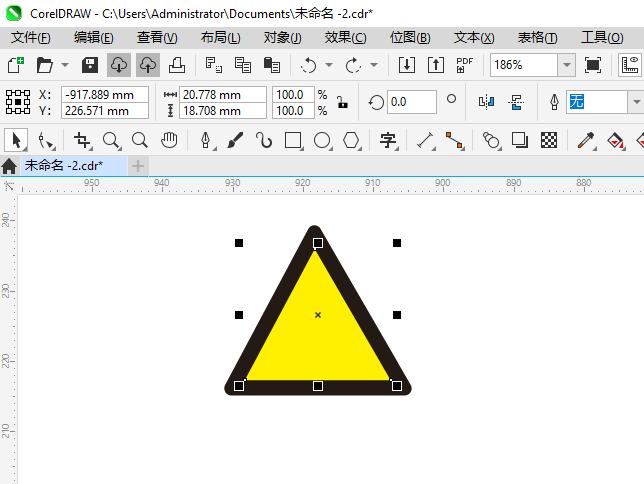Select the Pan hand tool

click(x=169, y=141)
